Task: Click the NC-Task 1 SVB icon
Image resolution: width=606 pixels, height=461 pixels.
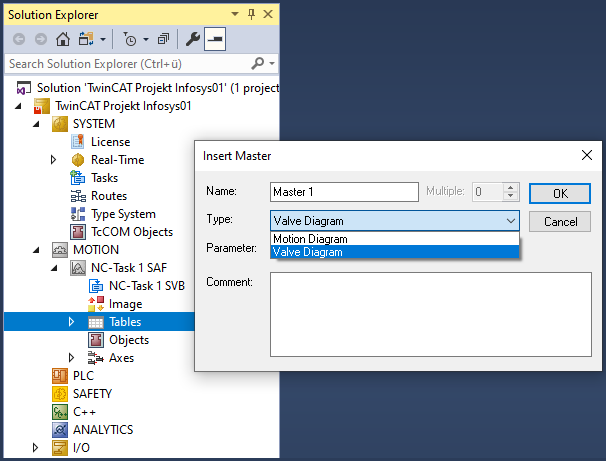Action: 96,286
